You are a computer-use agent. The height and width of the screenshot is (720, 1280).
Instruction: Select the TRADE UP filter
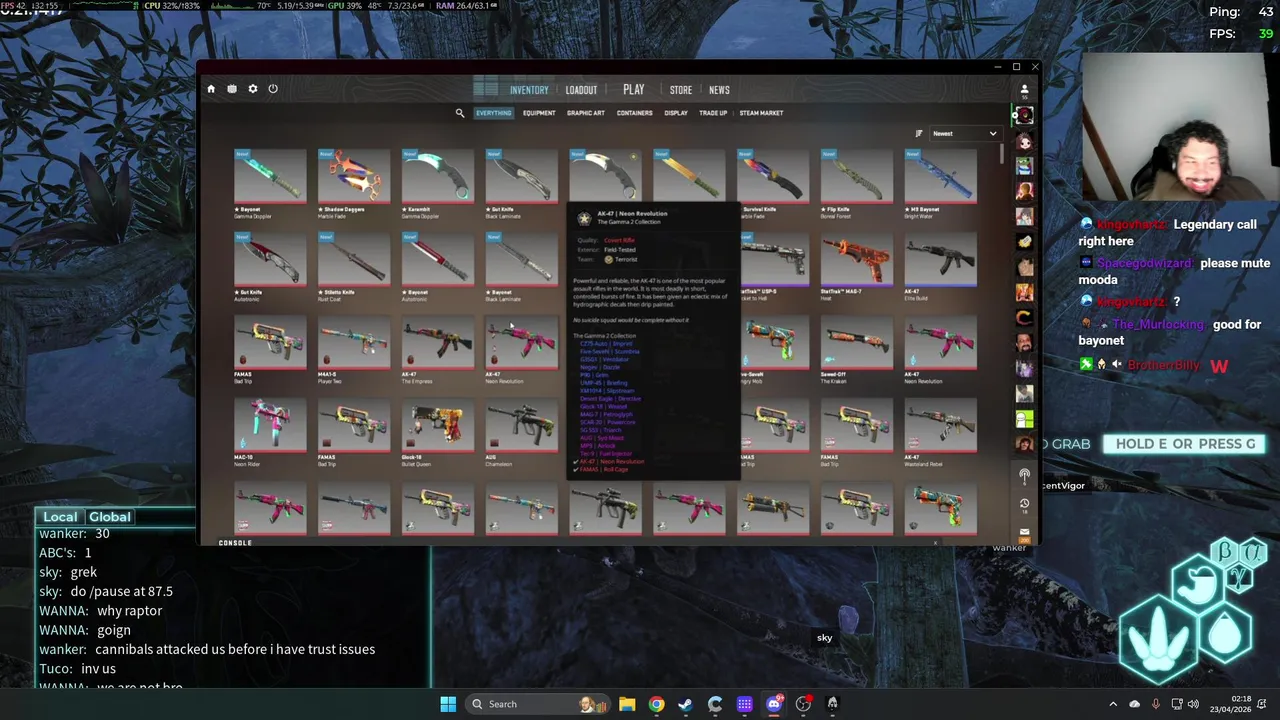coord(713,113)
